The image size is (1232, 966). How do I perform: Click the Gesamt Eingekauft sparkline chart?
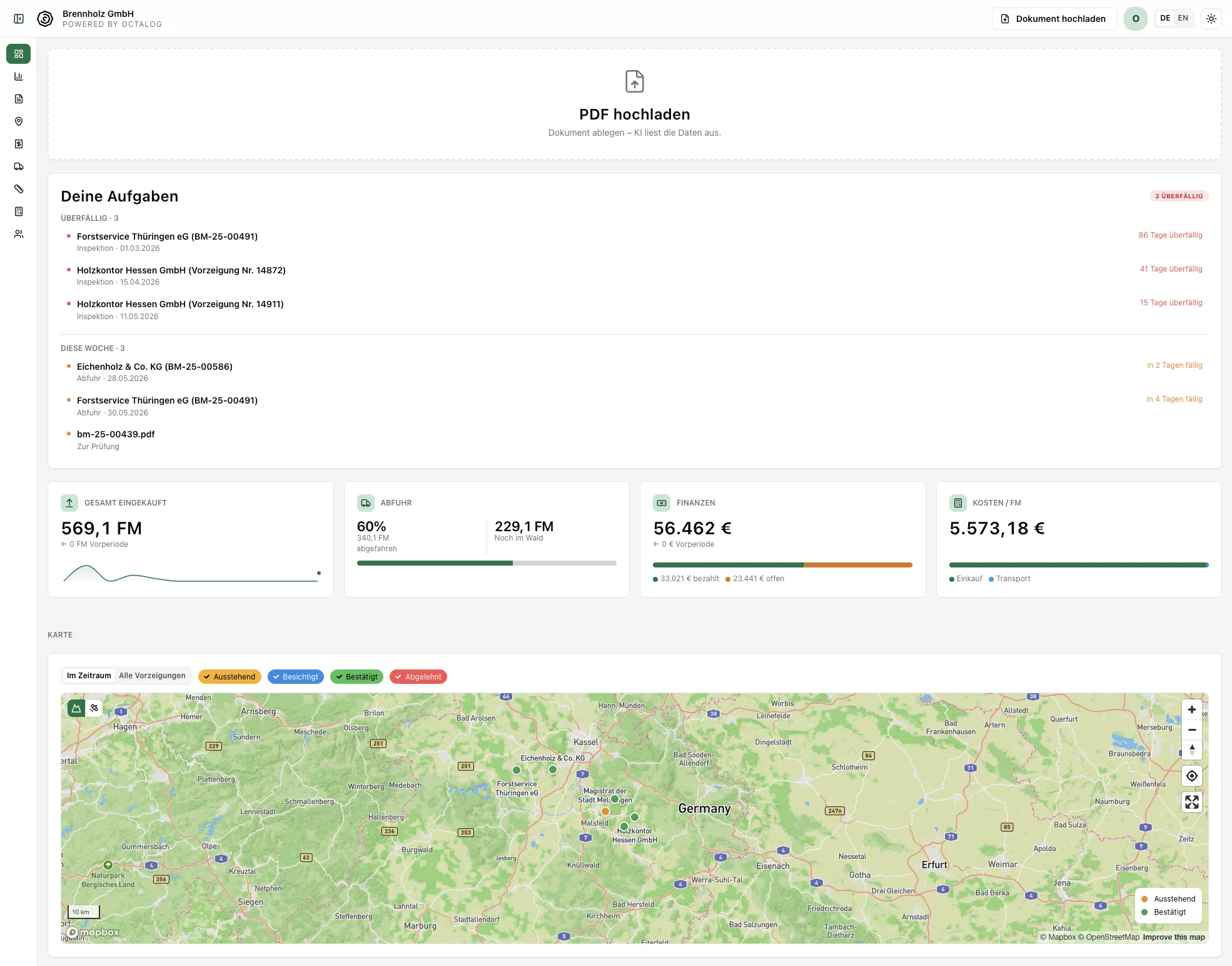pyautogui.click(x=192, y=573)
